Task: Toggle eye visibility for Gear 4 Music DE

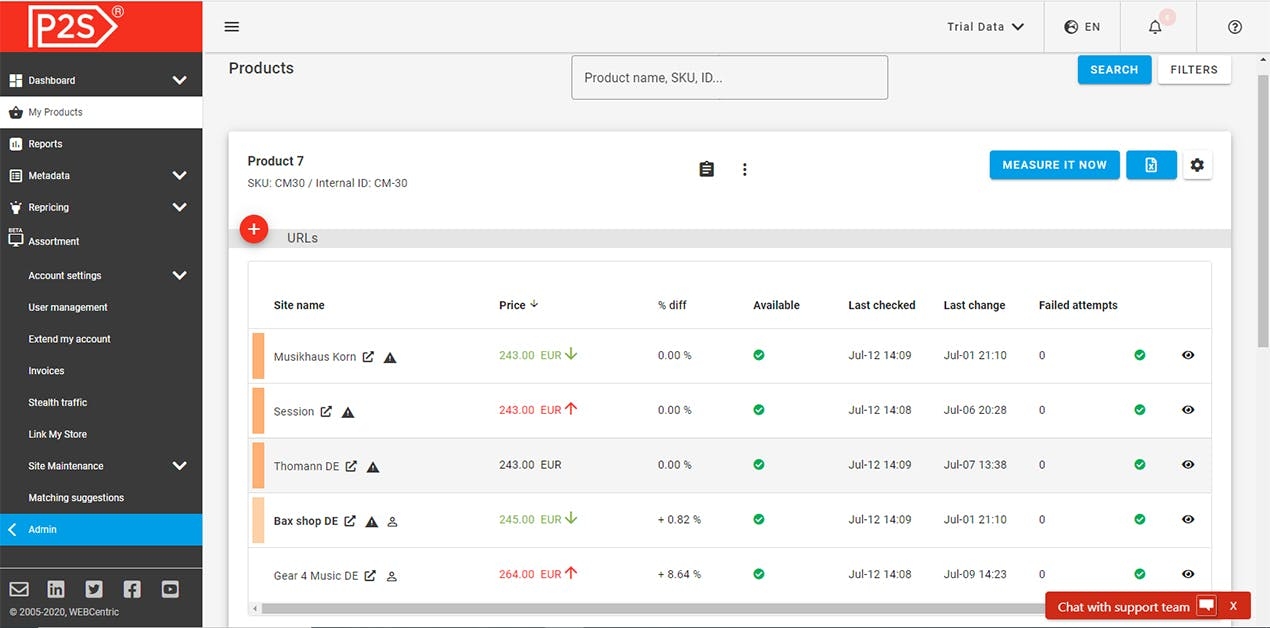Action: click(1188, 574)
